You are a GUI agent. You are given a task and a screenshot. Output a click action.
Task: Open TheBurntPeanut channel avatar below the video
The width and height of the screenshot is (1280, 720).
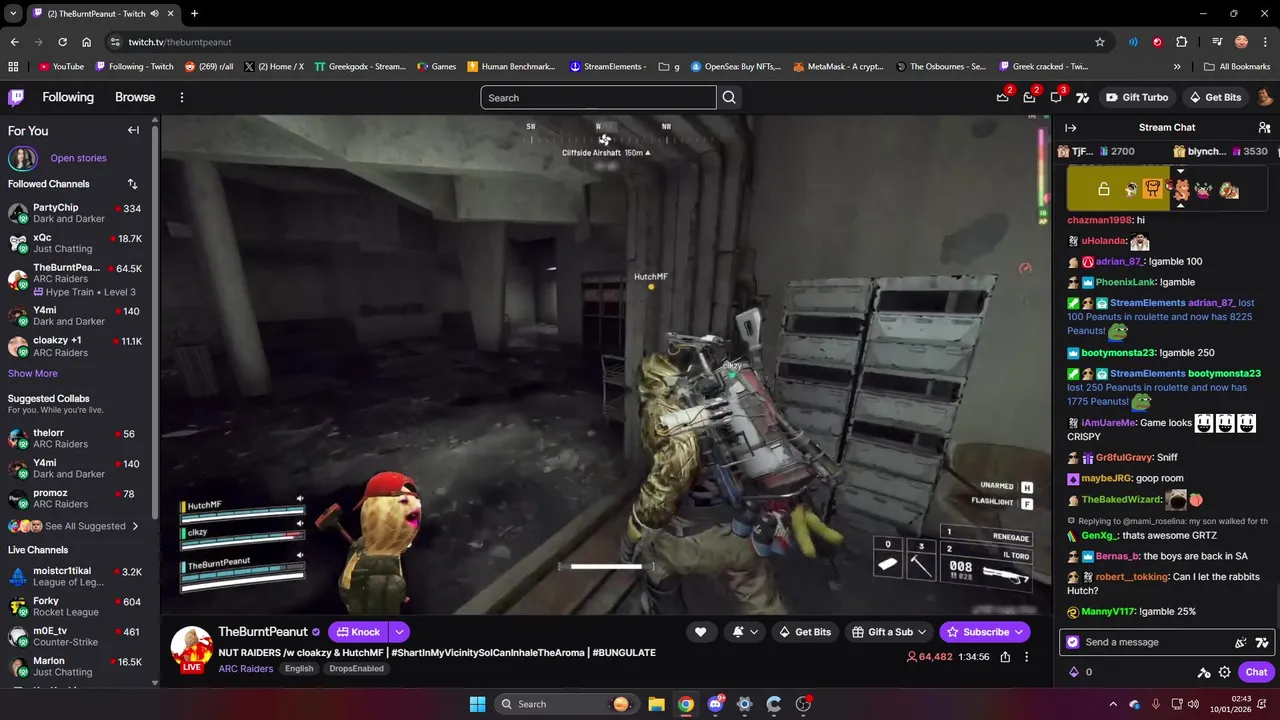(191, 649)
